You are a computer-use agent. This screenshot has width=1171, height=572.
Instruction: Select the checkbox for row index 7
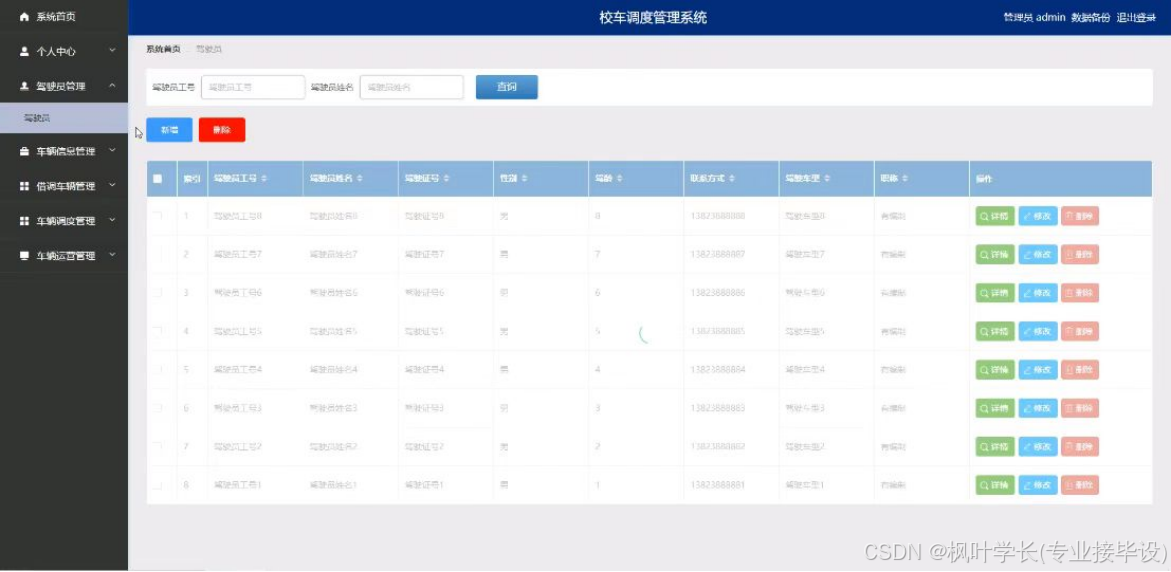coord(157,447)
